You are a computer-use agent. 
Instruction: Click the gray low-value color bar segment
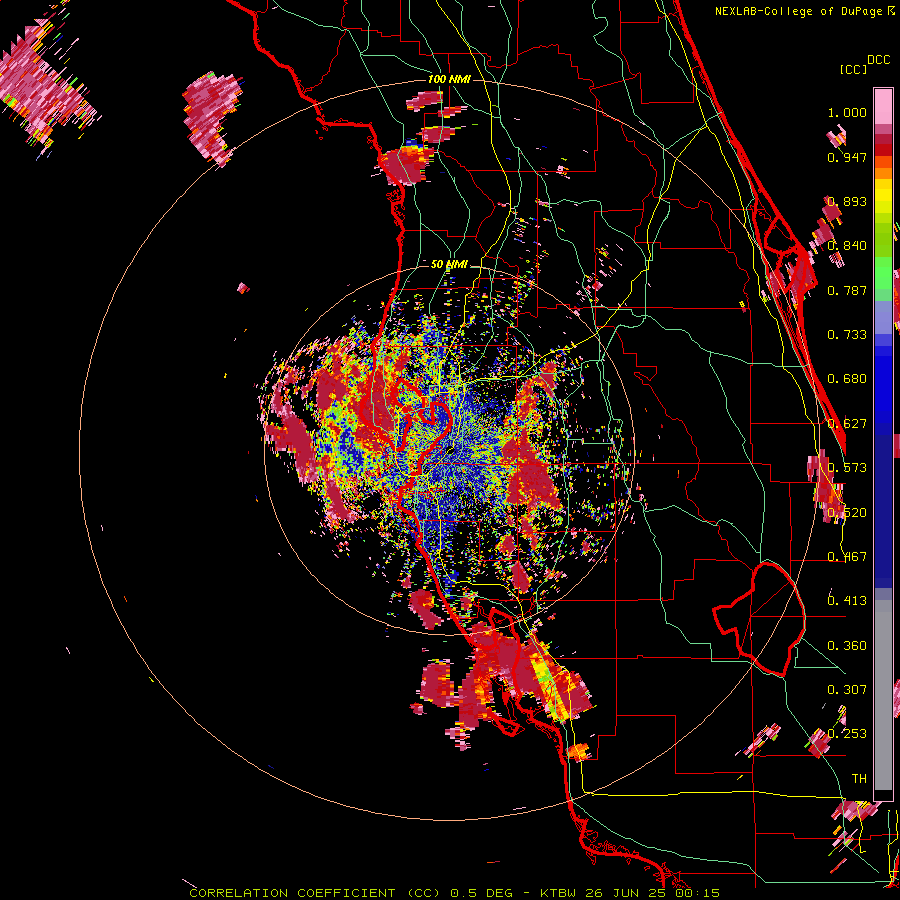tap(883, 695)
